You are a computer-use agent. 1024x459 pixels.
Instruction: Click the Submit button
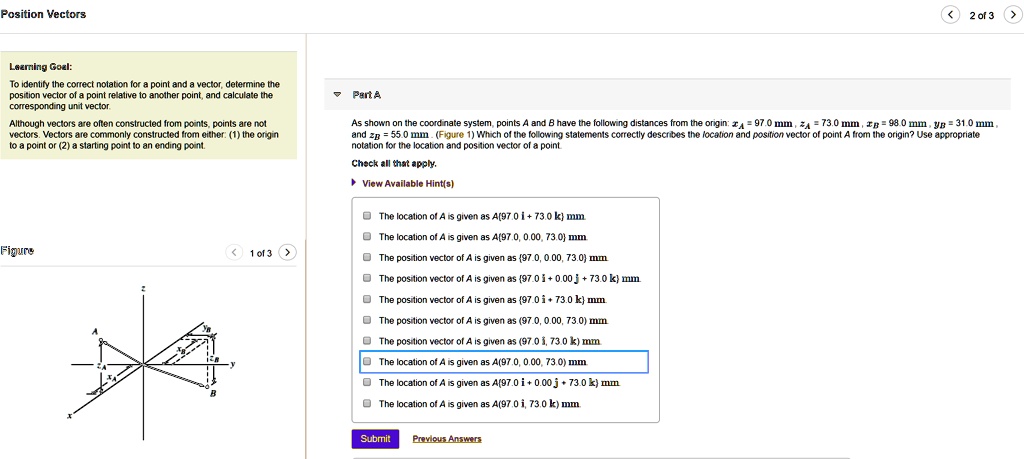coord(376,439)
